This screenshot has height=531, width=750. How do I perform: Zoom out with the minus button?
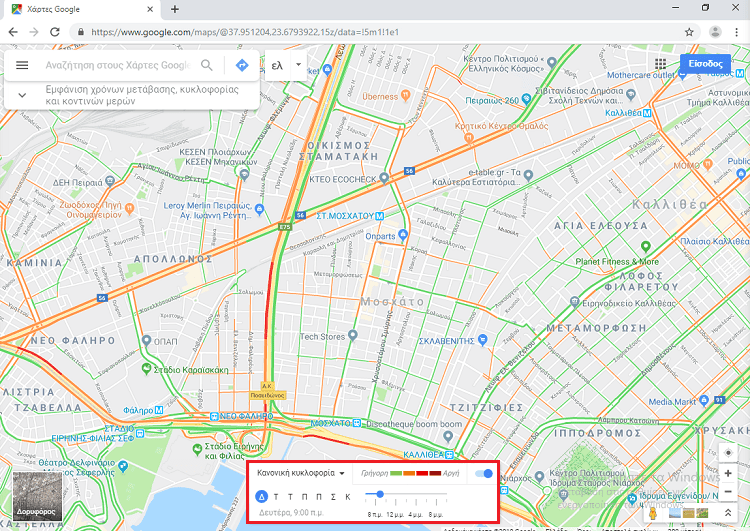pyautogui.click(x=728, y=492)
